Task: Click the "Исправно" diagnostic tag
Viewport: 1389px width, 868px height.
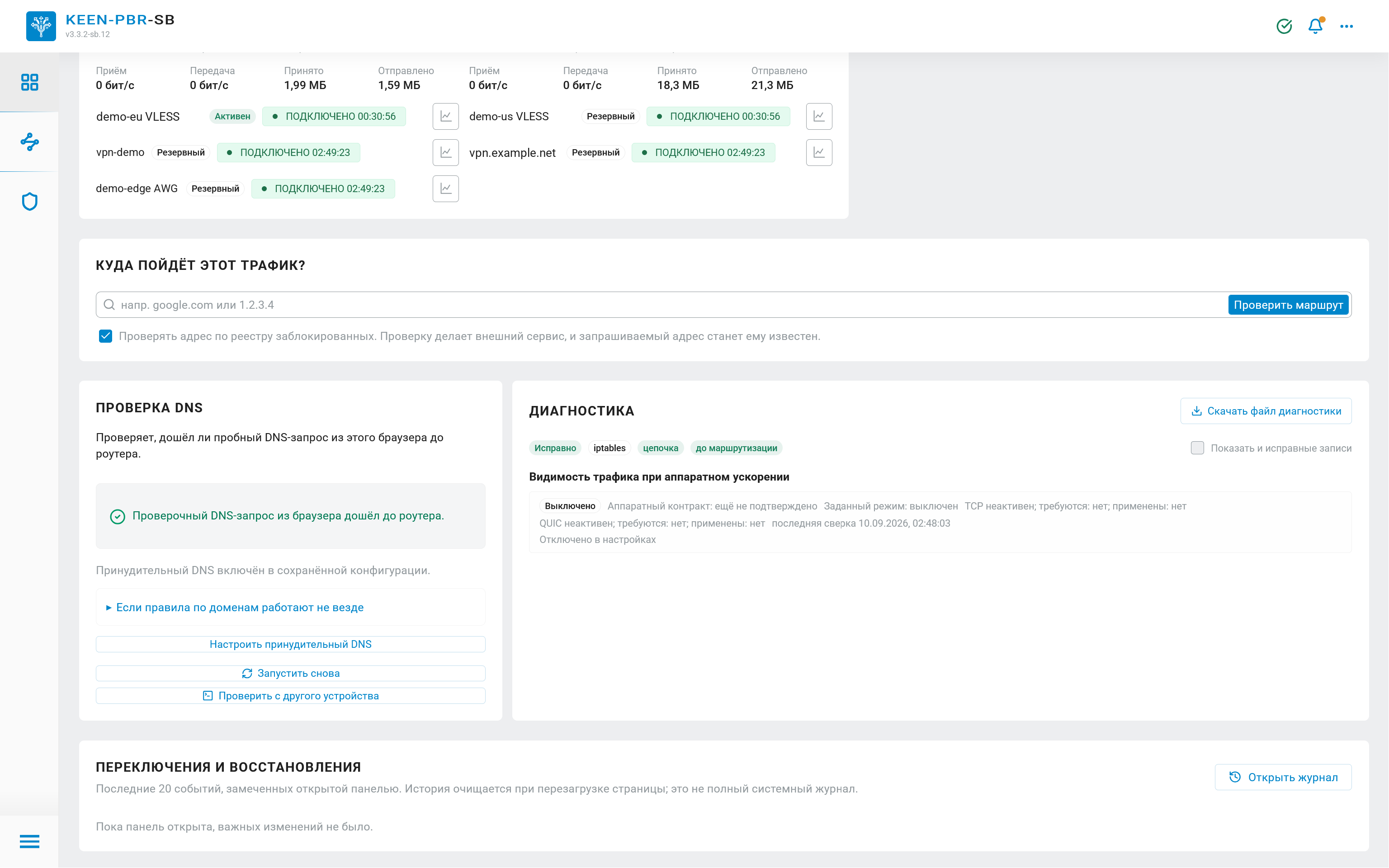Action: pyautogui.click(x=555, y=448)
